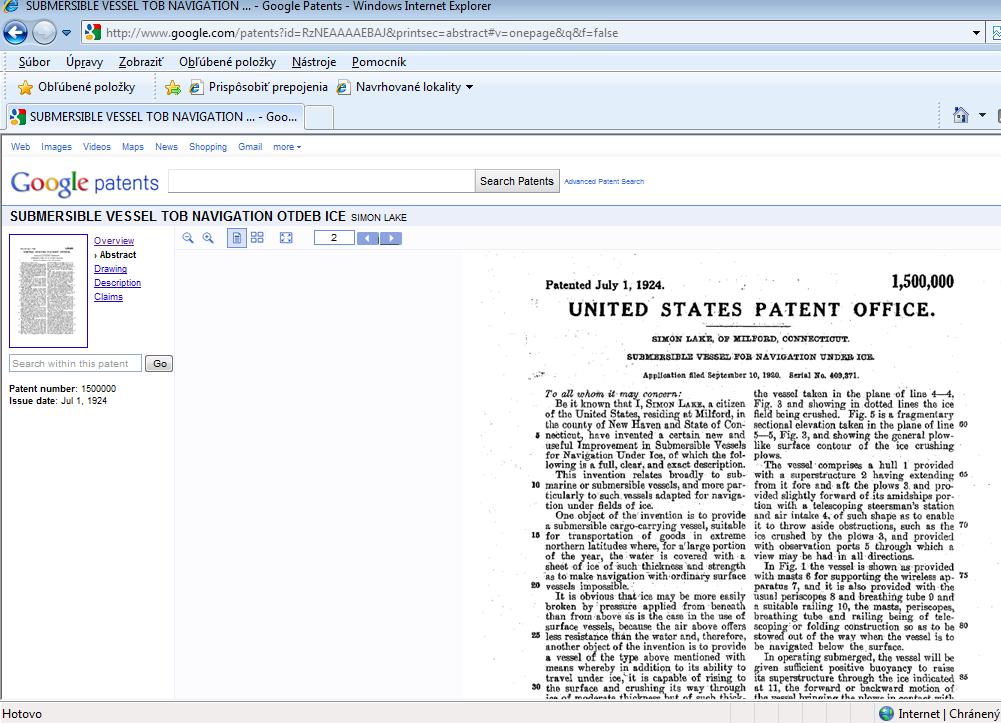This screenshot has width=1001, height=723.
Task: Click the zoom in magnifier icon
Action: pos(208,238)
